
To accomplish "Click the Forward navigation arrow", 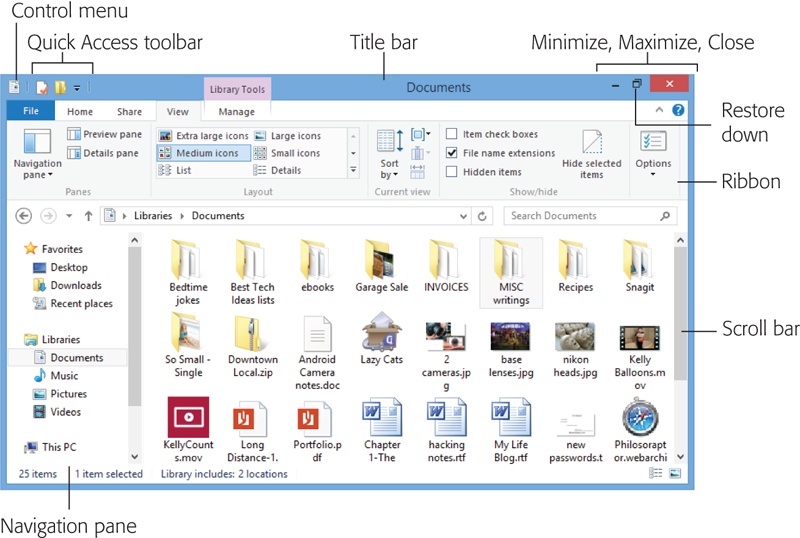I will click(48, 216).
